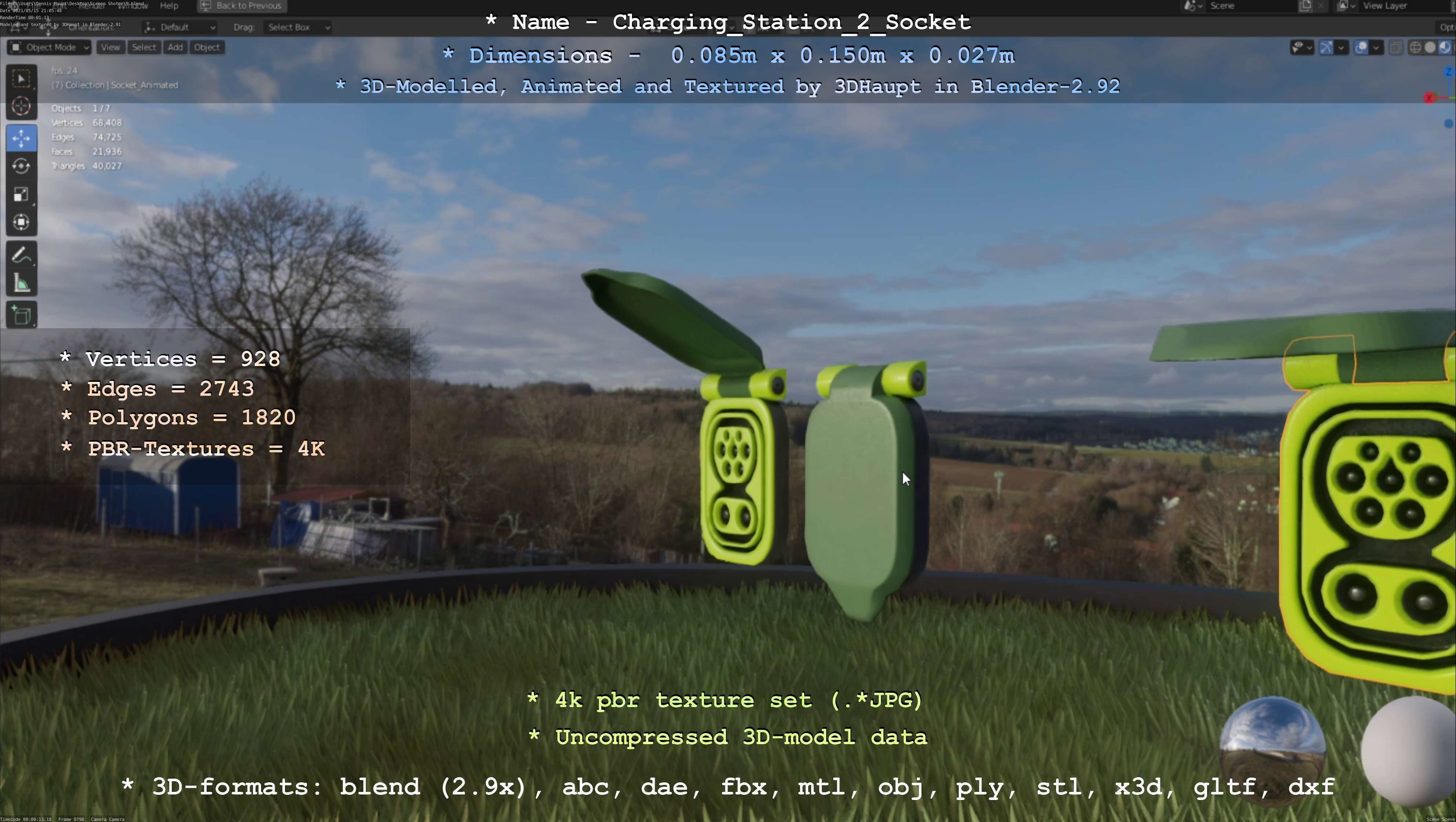Switch to solid viewport shading

[x=1430, y=47]
